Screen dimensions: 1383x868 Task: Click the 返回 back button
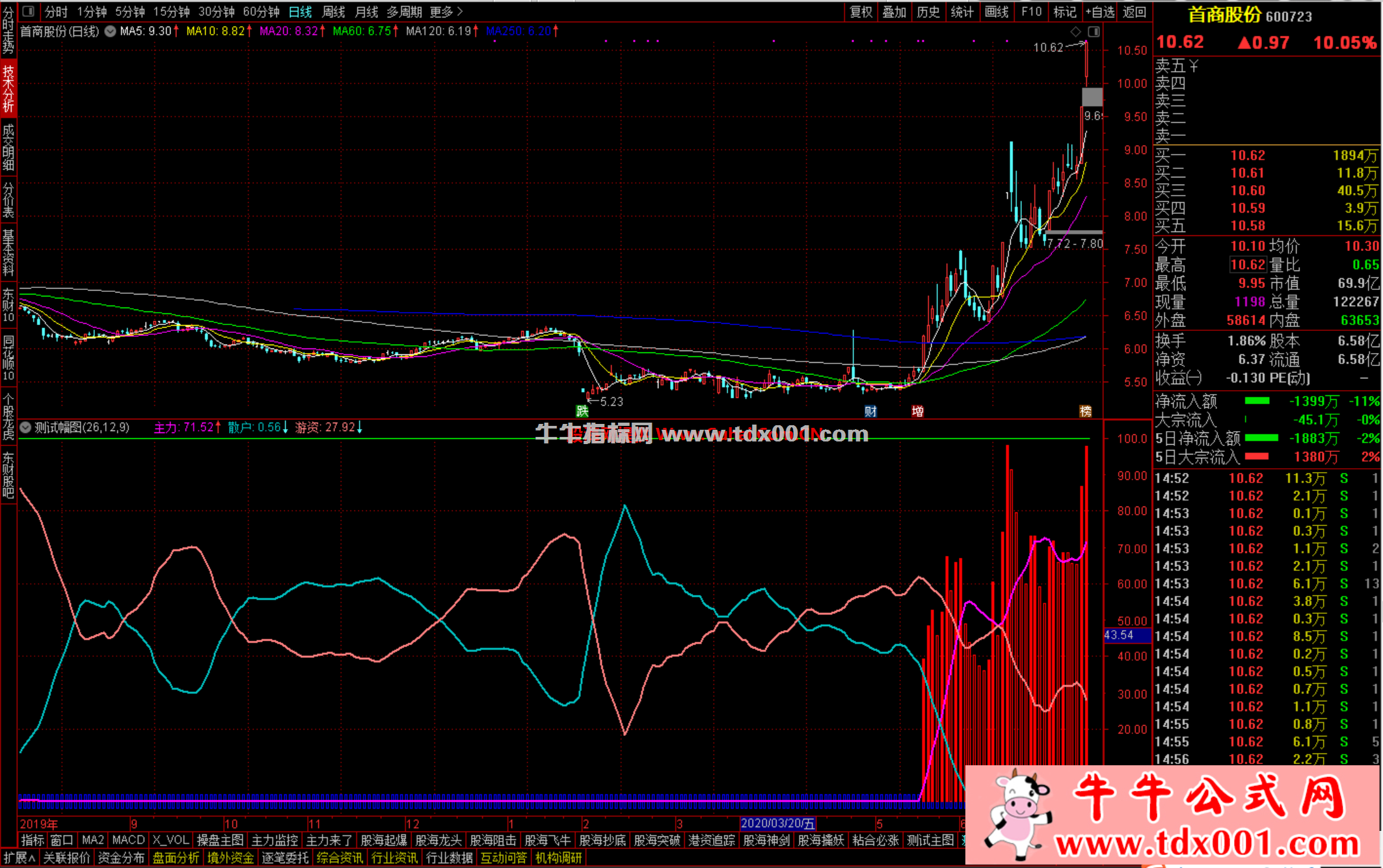1135,12
